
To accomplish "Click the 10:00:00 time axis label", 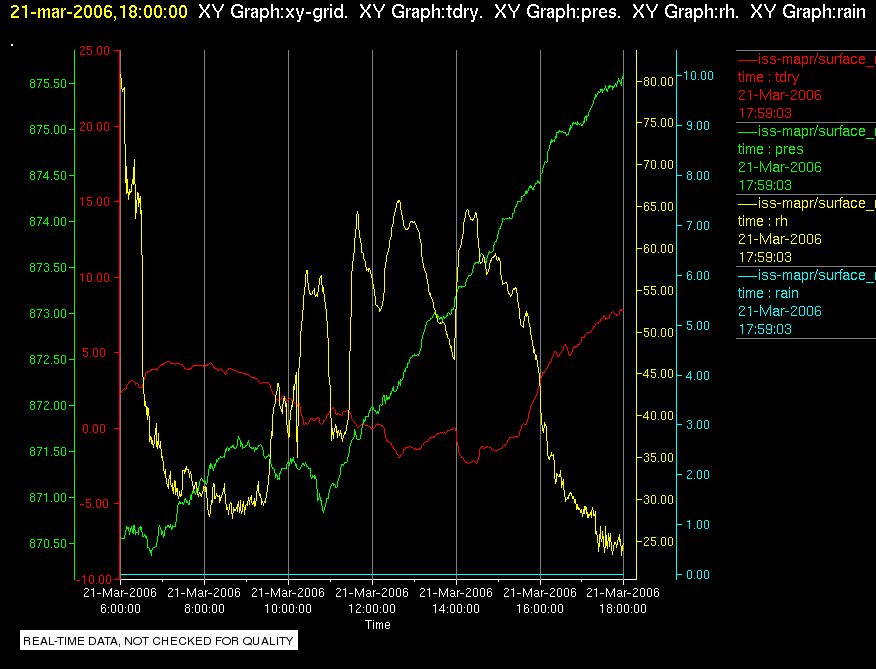I will [x=288, y=609].
